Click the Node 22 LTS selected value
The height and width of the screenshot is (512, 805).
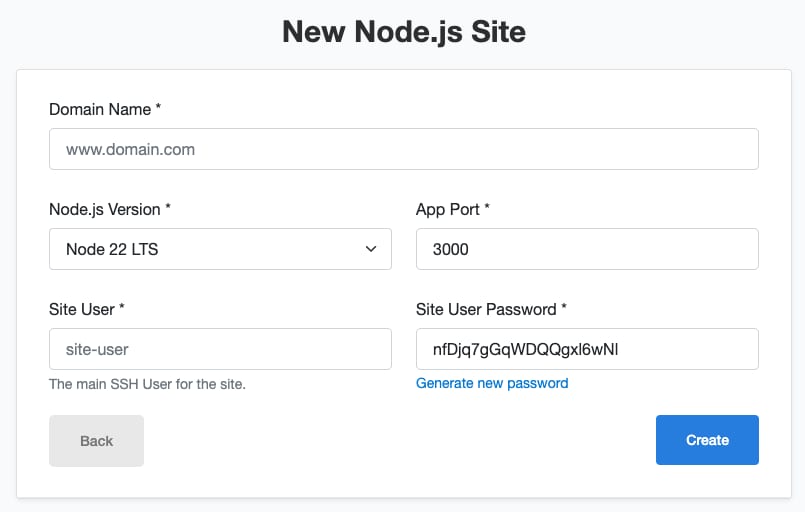coord(112,249)
